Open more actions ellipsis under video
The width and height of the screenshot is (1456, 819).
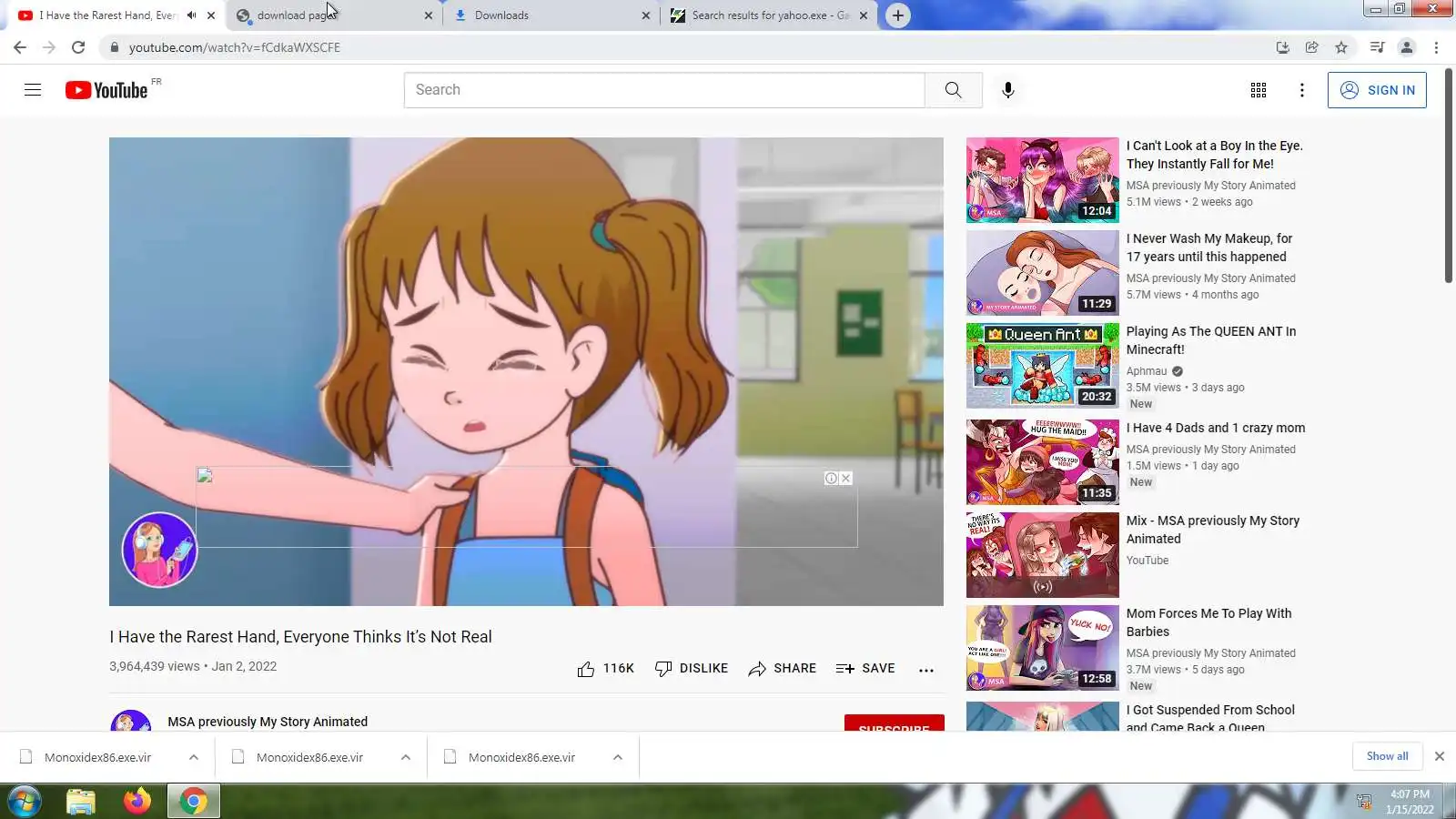tap(926, 670)
